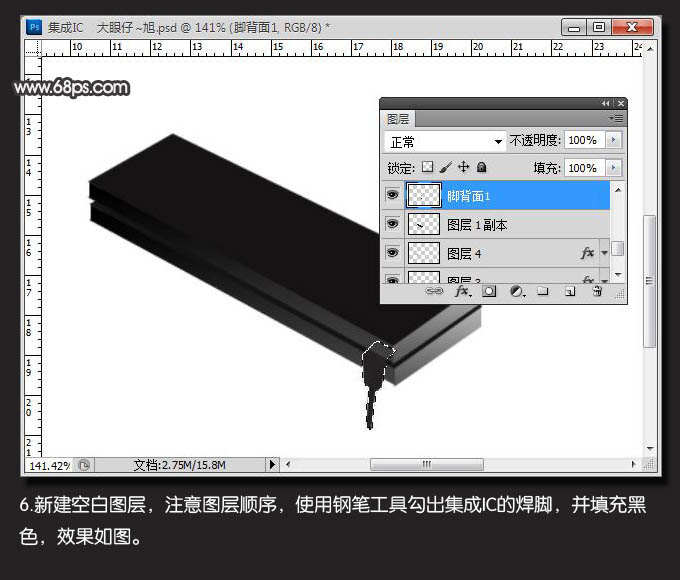680x580 pixels.
Task: Open the document info arrow menu
Action: coord(272,465)
